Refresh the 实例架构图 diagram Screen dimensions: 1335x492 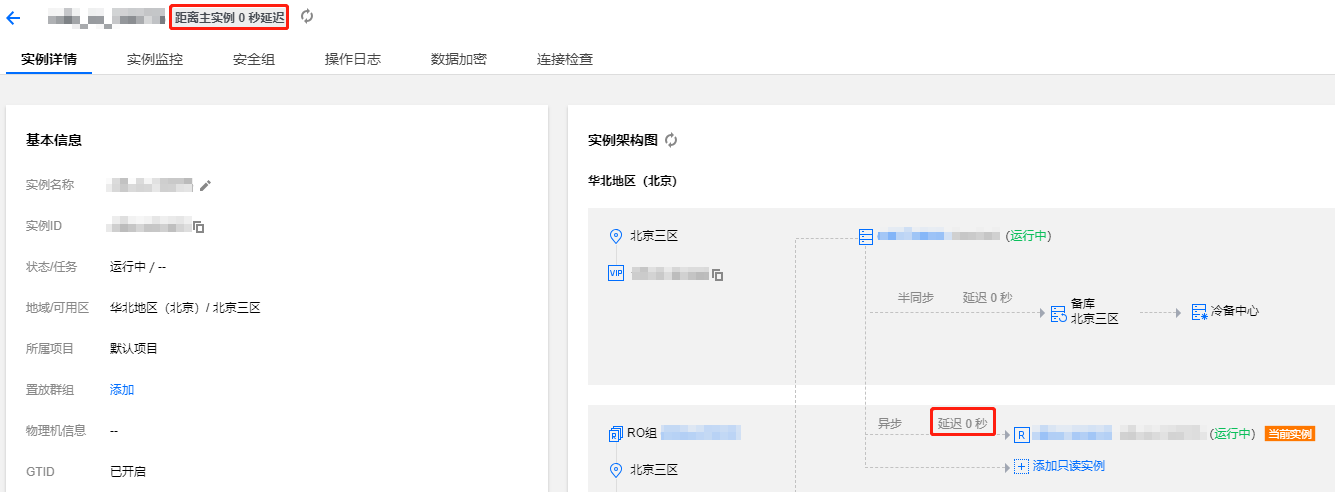point(671,141)
